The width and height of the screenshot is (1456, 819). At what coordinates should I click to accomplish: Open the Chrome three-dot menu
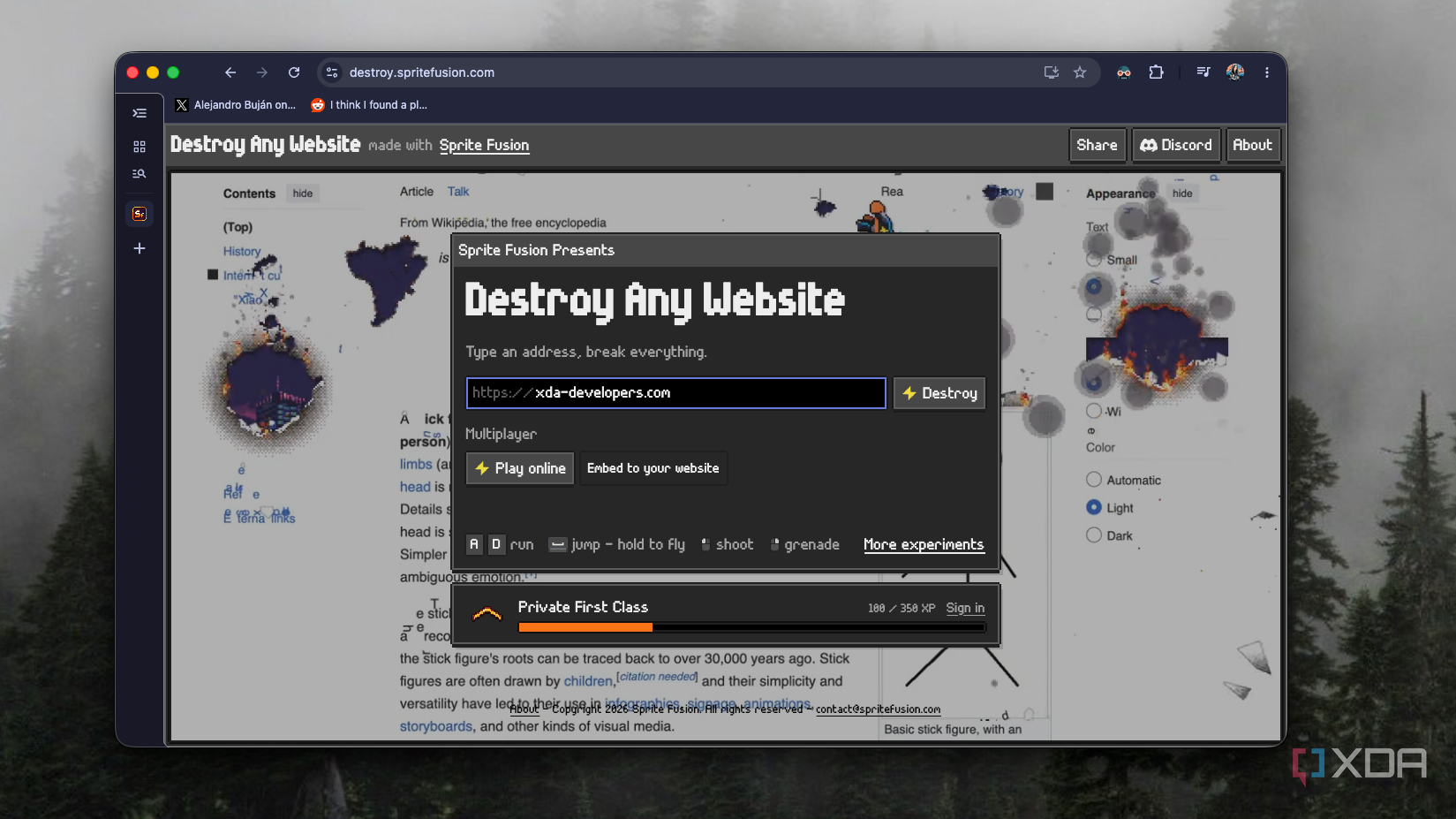(x=1267, y=72)
